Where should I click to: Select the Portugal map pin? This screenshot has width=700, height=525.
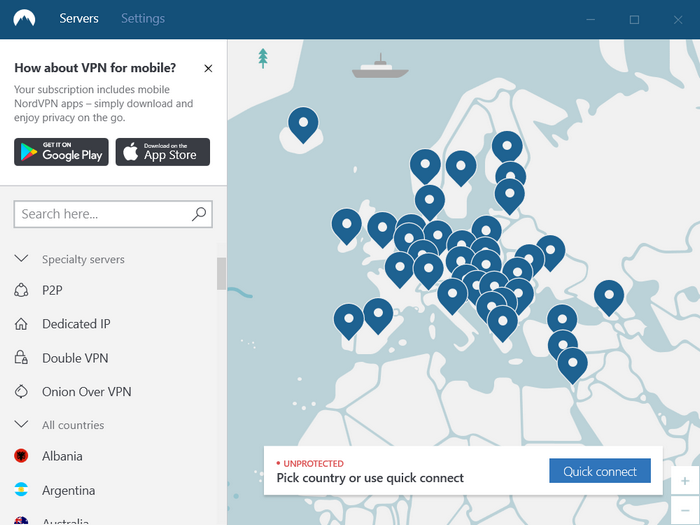coord(349,322)
